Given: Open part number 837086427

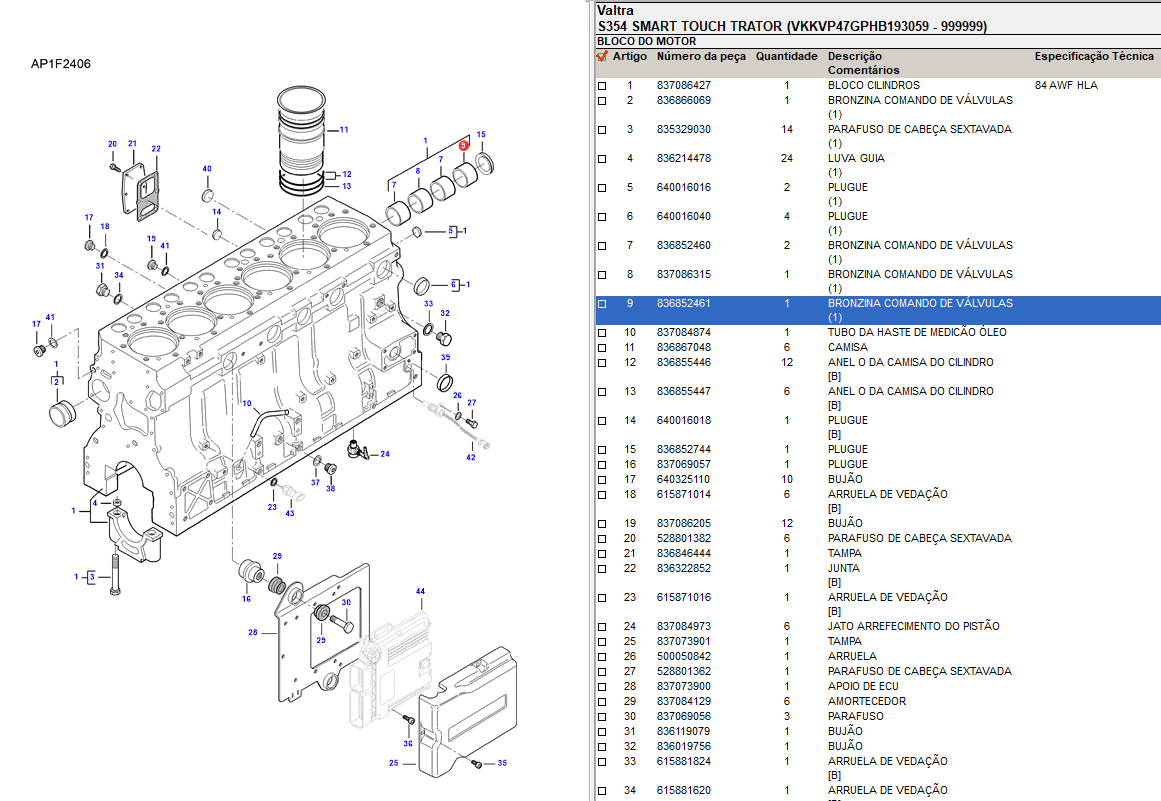Looking at the screenshot, I should (684, 86).
